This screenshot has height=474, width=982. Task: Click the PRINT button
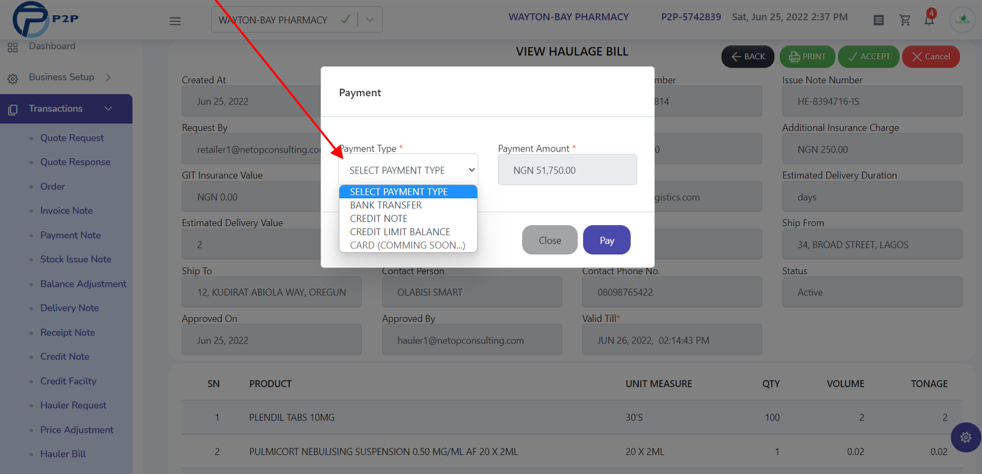tap(807, 56)
